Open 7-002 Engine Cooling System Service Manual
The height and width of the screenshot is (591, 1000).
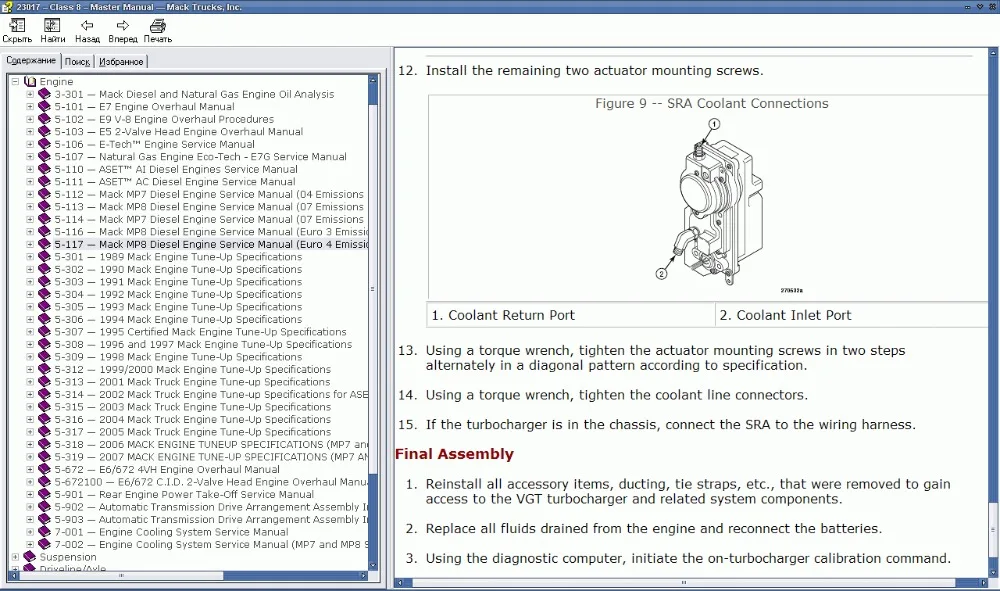tap(211, 544)
